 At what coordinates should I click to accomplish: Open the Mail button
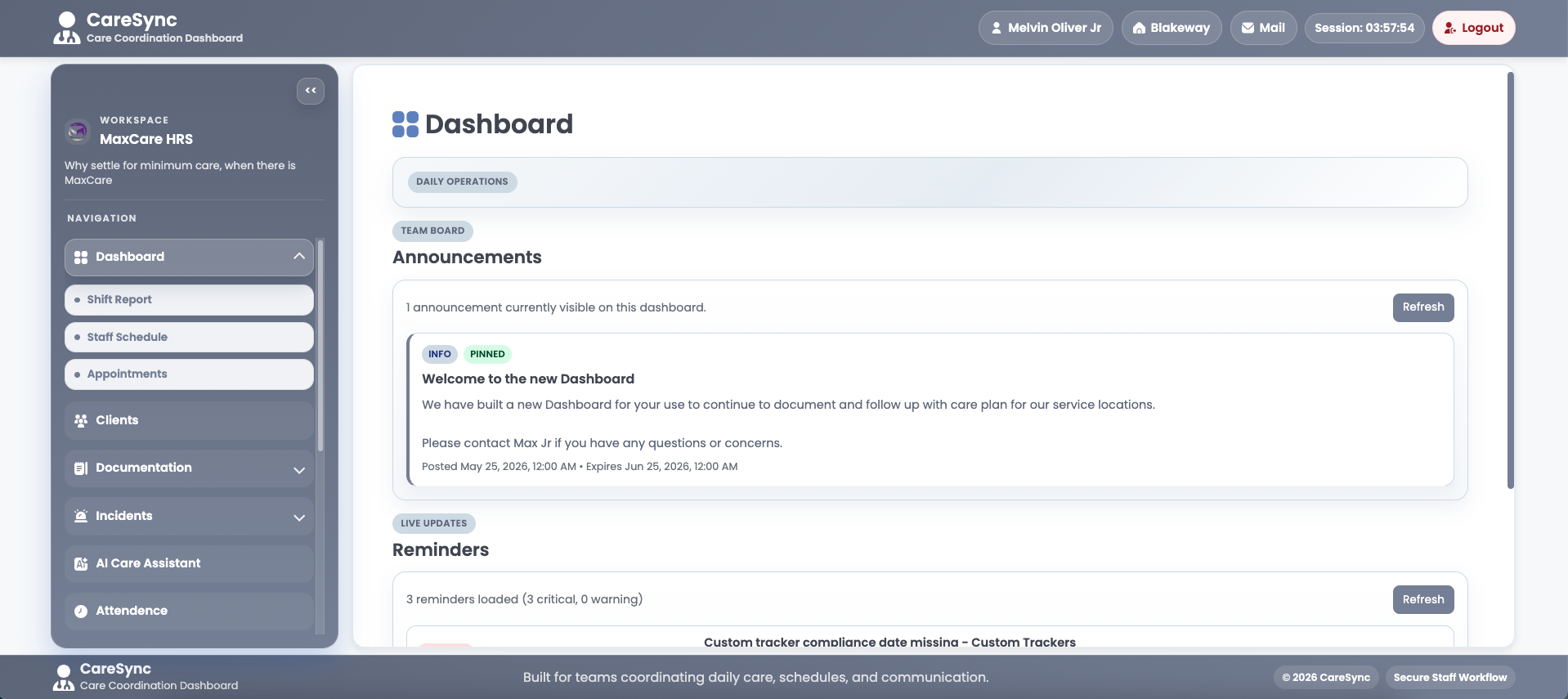coord(1263,28)
